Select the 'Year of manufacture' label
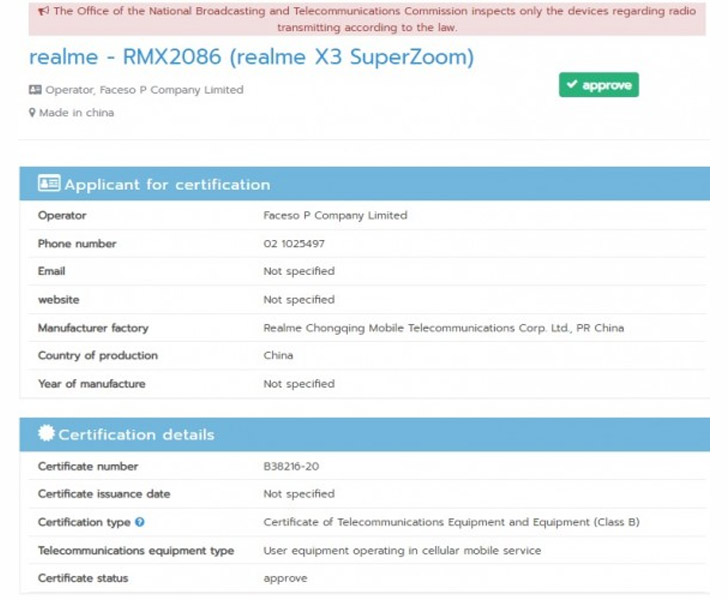728x600 pixels. 91,384
